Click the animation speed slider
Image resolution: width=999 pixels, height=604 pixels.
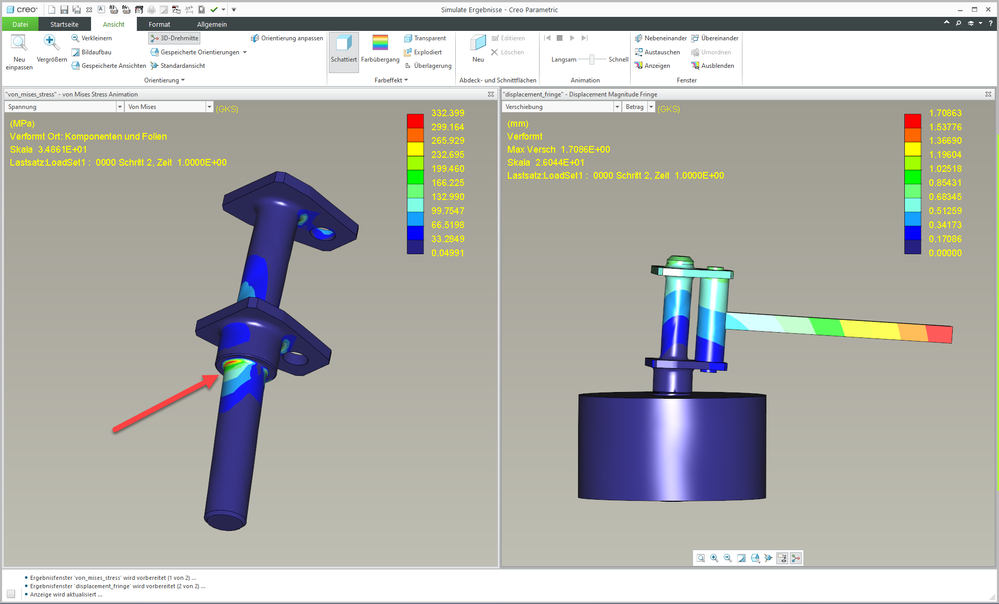(591, 59)
